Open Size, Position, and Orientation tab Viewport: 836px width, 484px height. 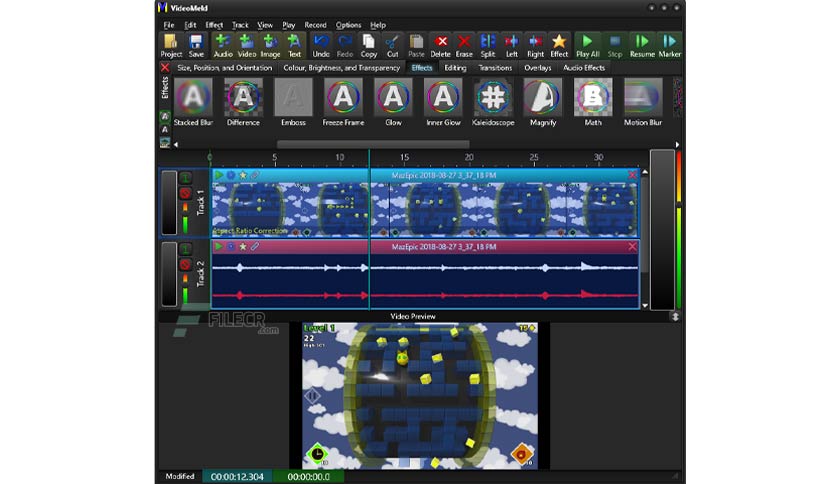point(224,68)
